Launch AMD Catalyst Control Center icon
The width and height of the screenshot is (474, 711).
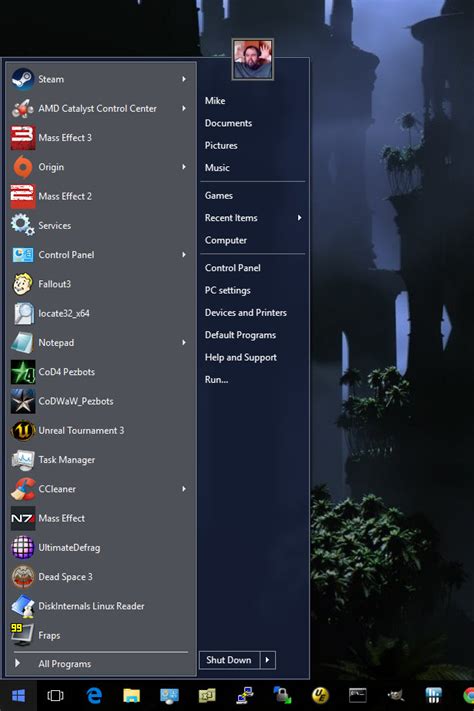click(x=23, y=108)
